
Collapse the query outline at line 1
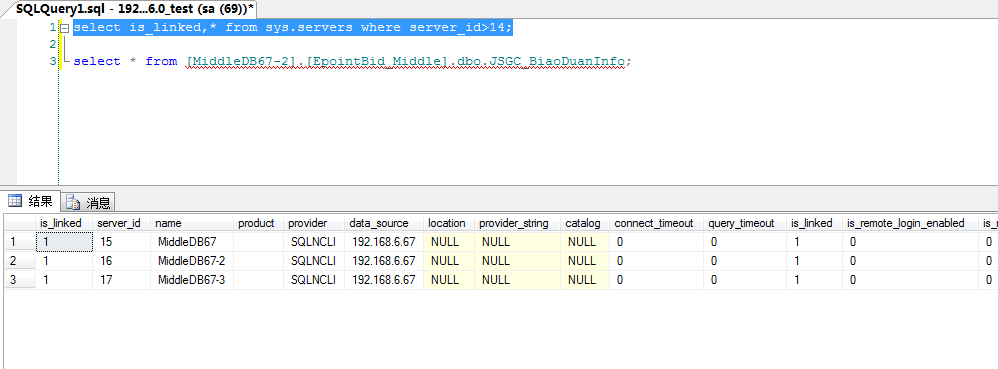pyautogui.click(x=64, y=28)
